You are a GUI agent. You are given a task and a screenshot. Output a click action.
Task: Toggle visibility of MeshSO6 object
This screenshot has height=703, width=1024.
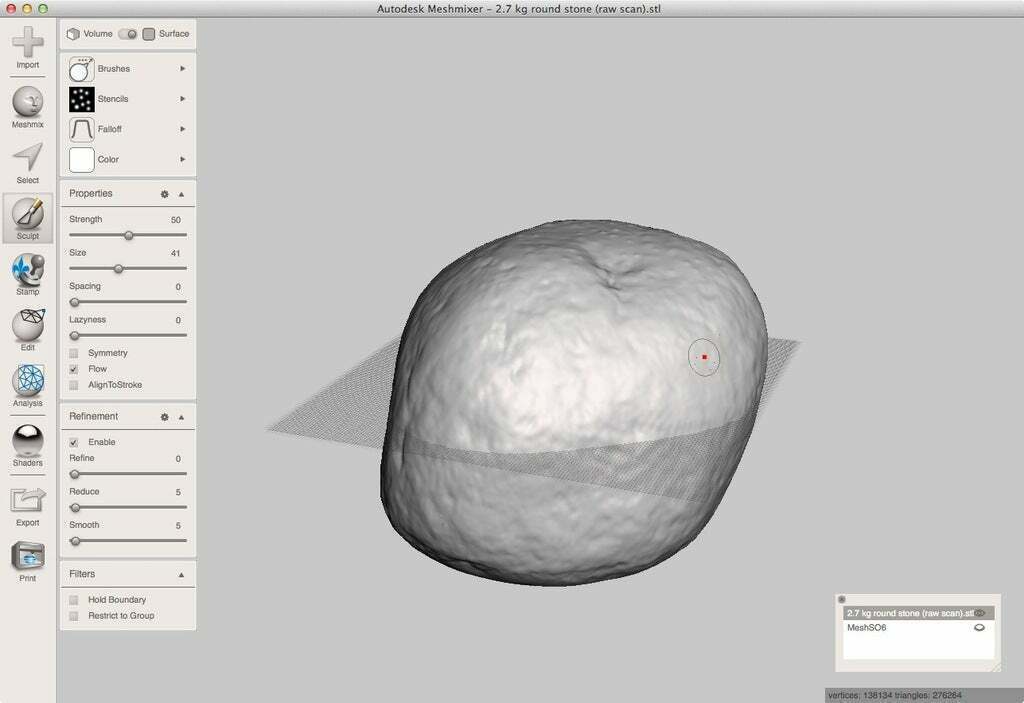click(x=977, y=627)
